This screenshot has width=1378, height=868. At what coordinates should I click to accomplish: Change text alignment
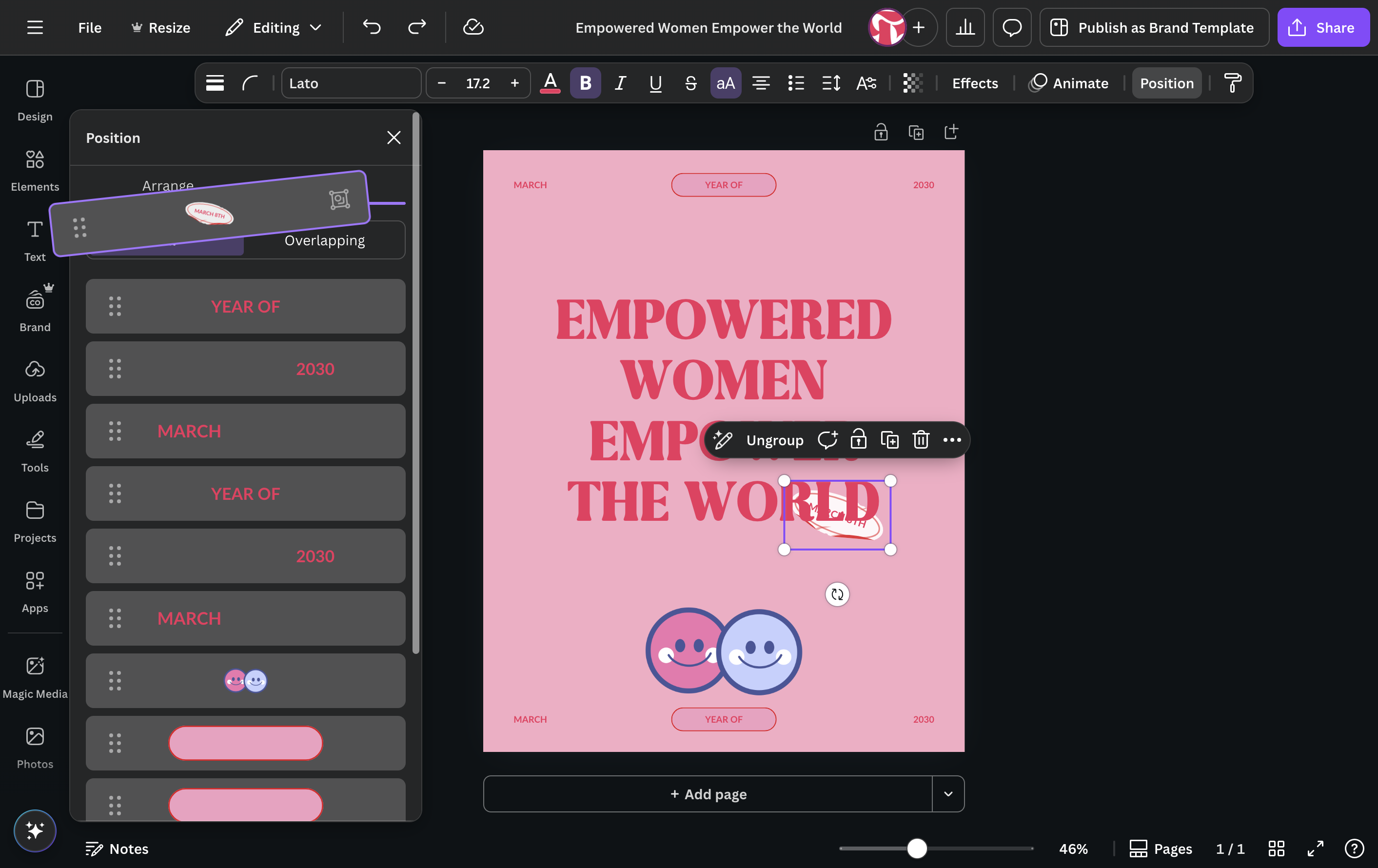[761, 83]
